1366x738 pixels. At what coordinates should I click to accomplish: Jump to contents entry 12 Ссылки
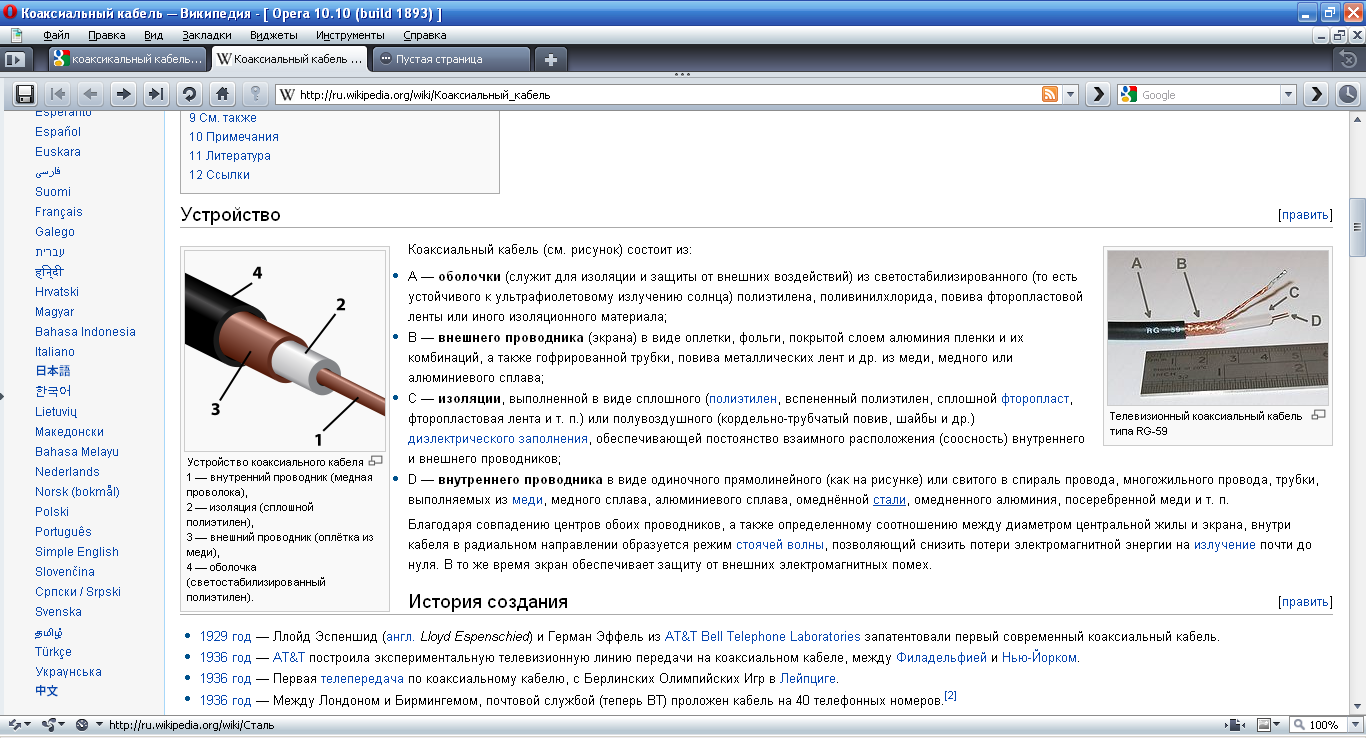[219, 175]
